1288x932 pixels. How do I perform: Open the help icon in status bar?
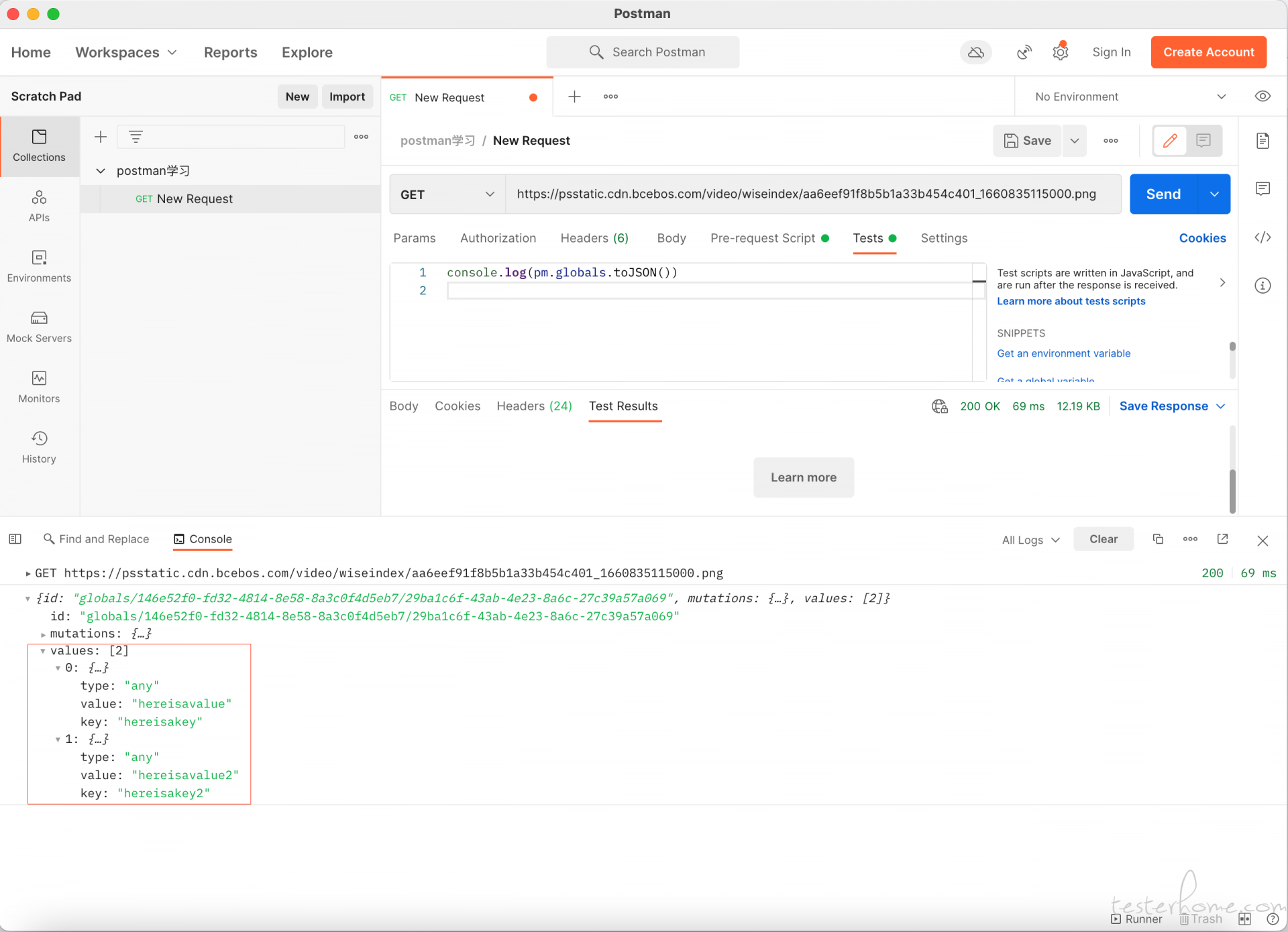pos(1273,919)
